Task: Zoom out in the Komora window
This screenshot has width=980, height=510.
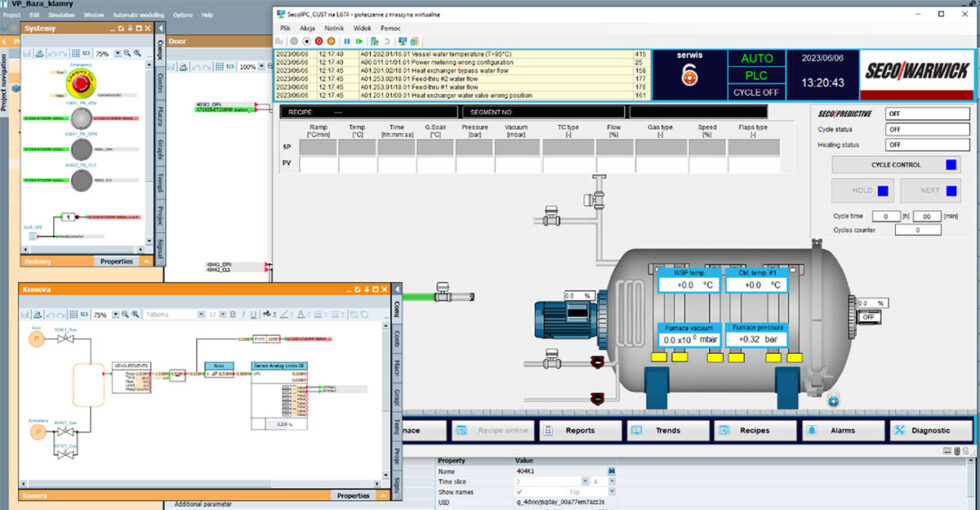Action: [125, 314]
